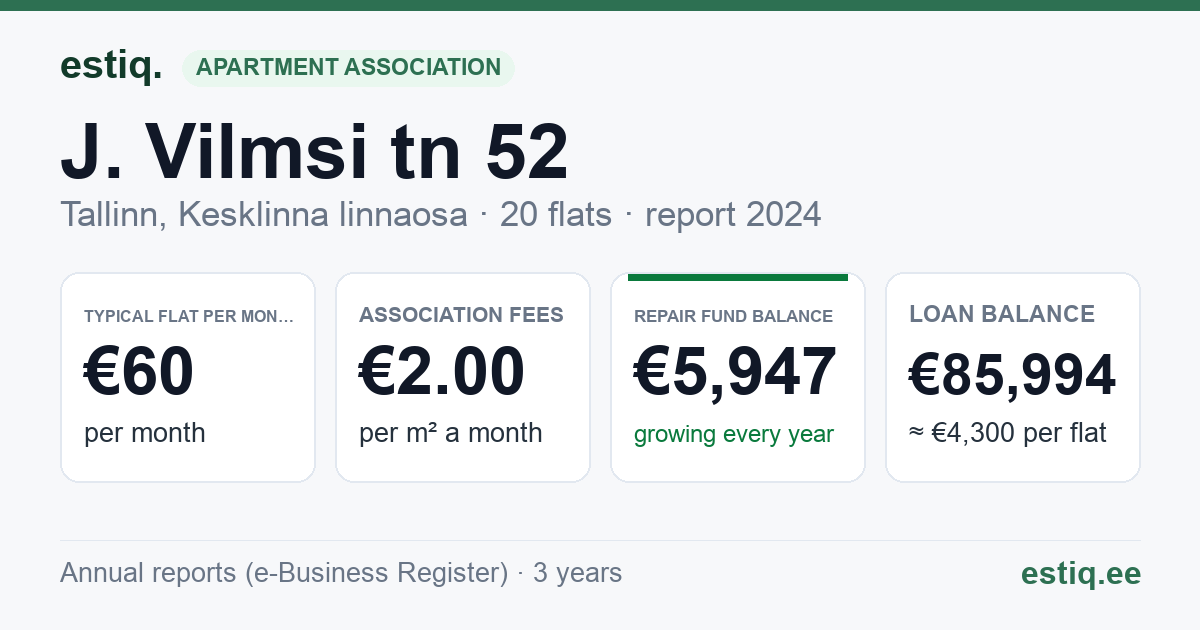Click the Tallinn, Kesklinna linnaosa subtitle

[264, 214]
